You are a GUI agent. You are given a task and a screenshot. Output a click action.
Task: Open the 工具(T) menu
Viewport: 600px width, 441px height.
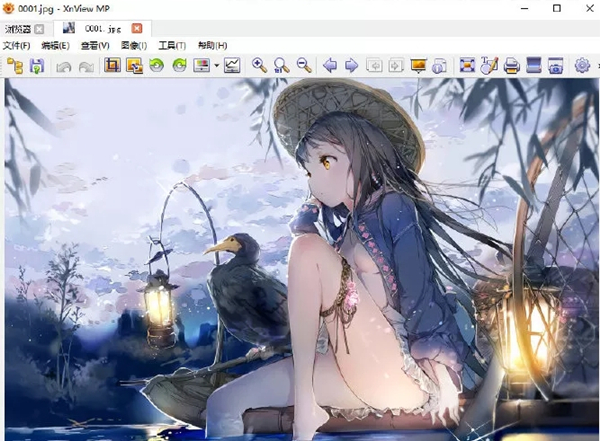point(172,45)
